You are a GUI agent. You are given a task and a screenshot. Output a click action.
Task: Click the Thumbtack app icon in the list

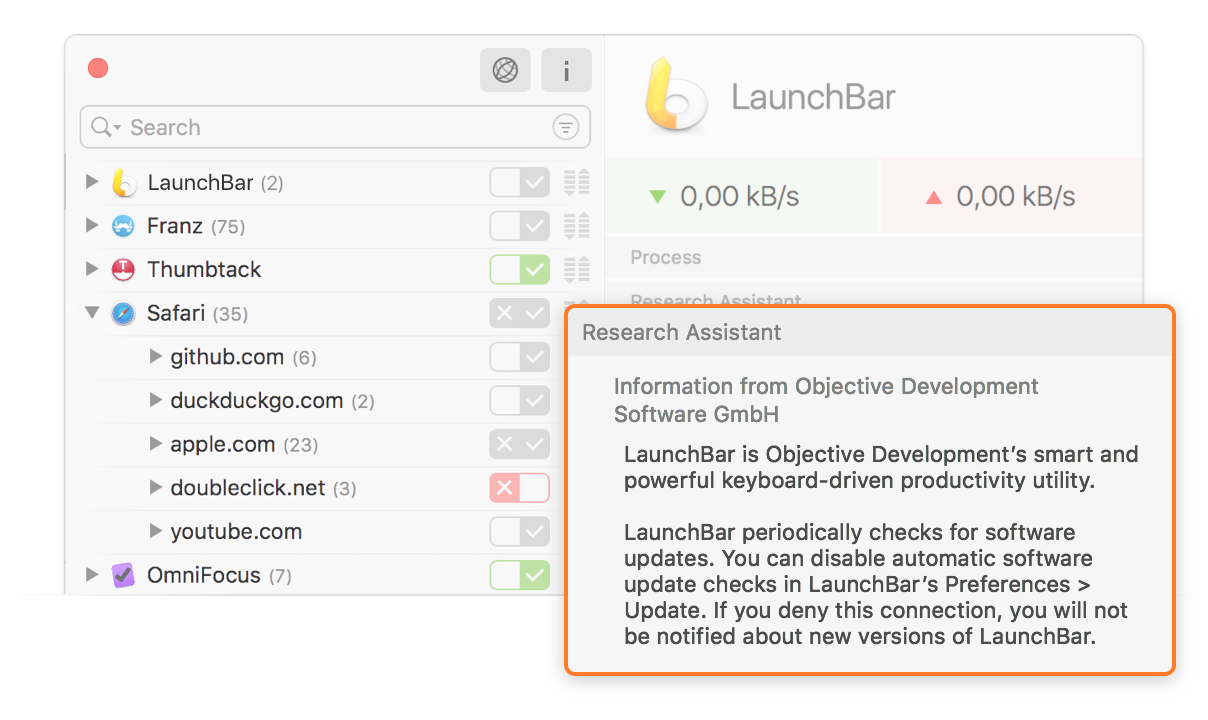click(123, 270)
